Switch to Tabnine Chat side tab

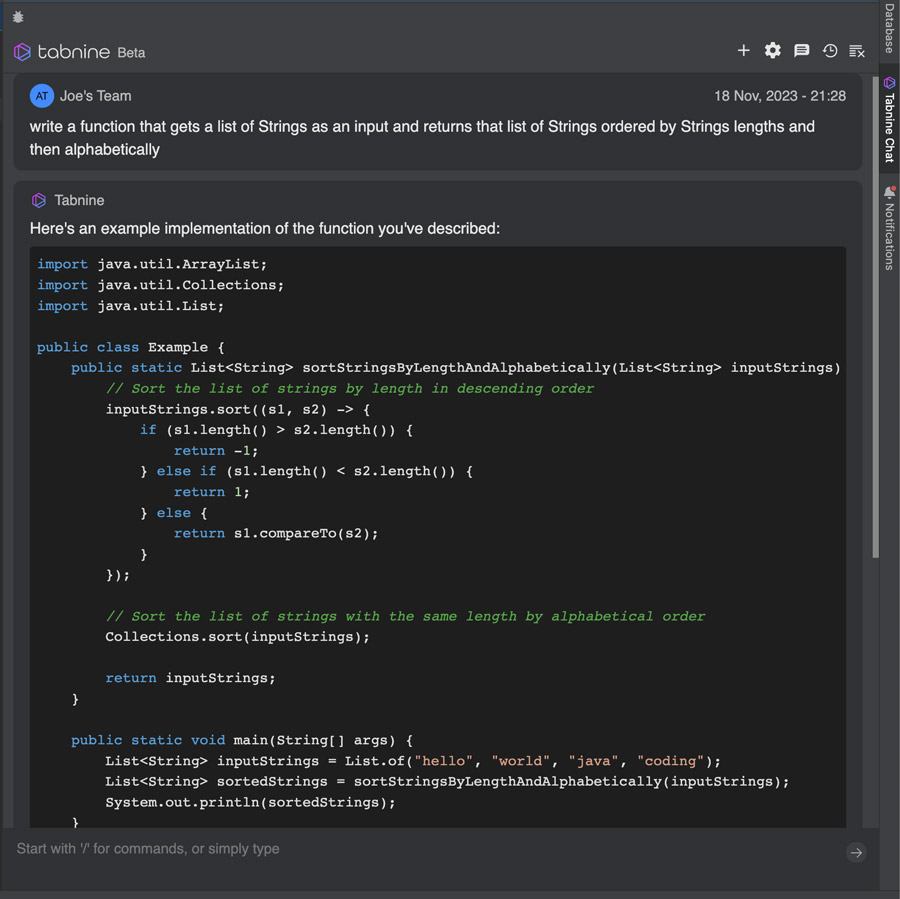click(x=889, y=120)
